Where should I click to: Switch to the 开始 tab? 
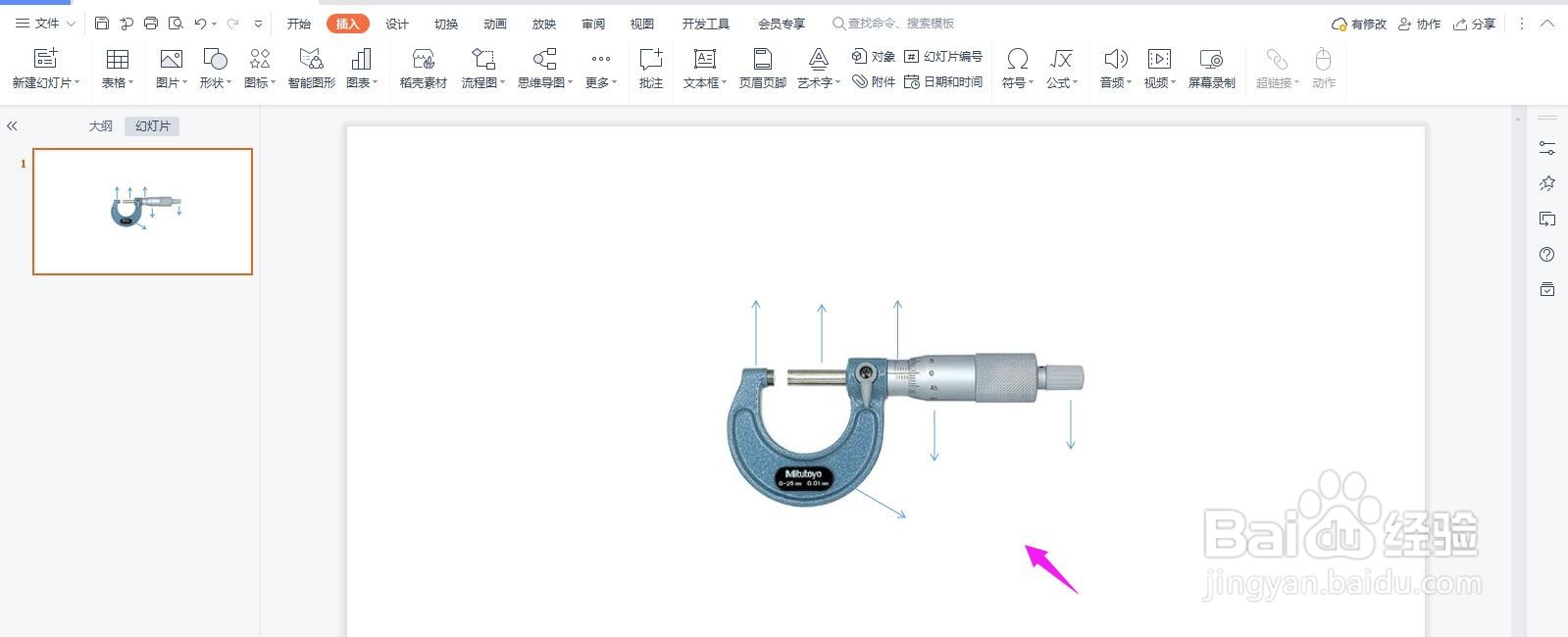point(299,24)
